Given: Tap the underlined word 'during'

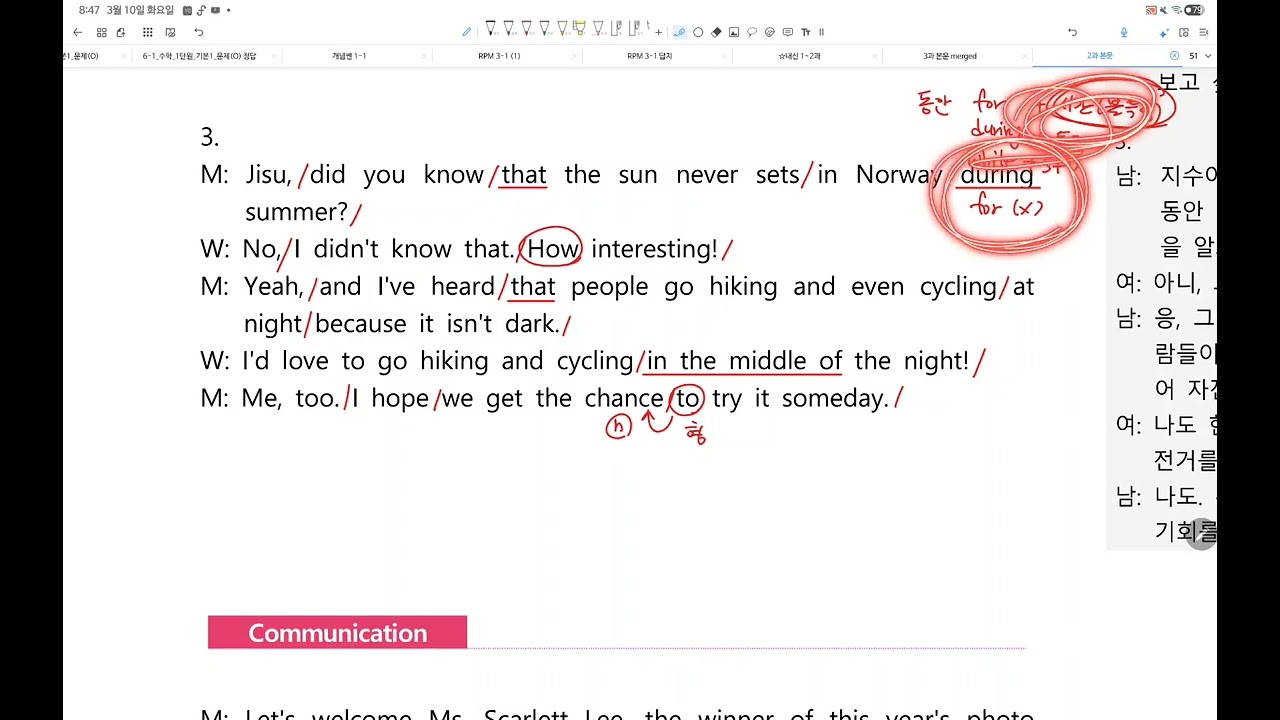Looking at the screenshot, I should [997, 175].
